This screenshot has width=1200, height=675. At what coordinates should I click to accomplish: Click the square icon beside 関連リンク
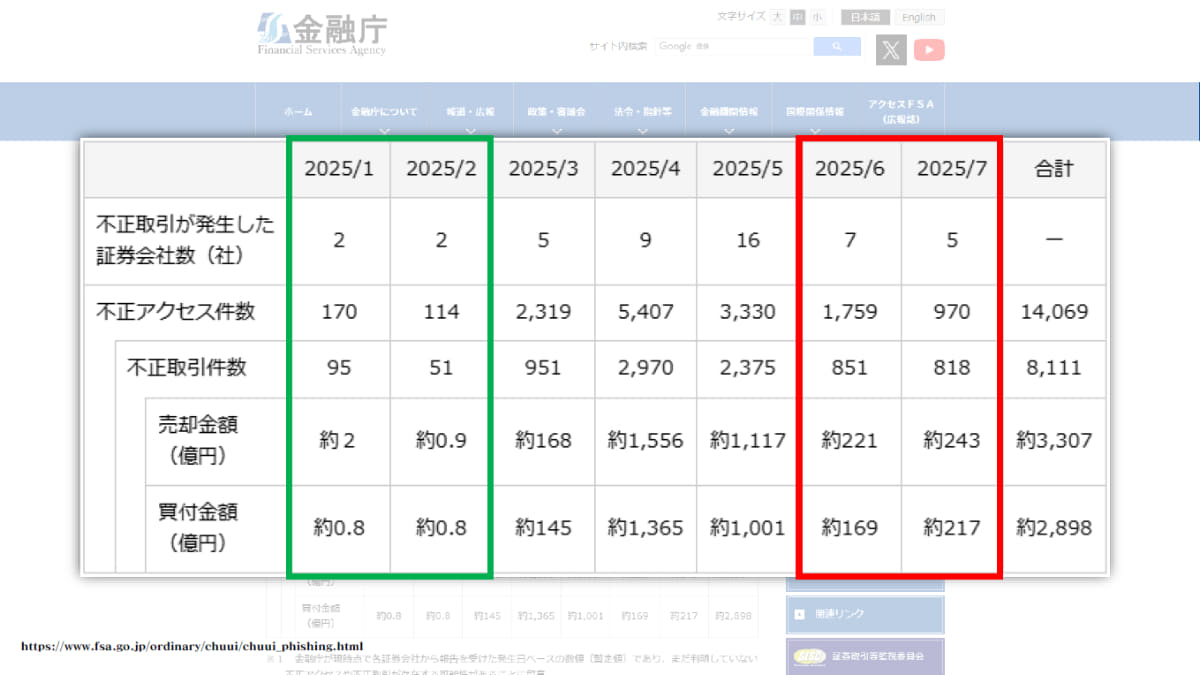(x=799, y=615)
